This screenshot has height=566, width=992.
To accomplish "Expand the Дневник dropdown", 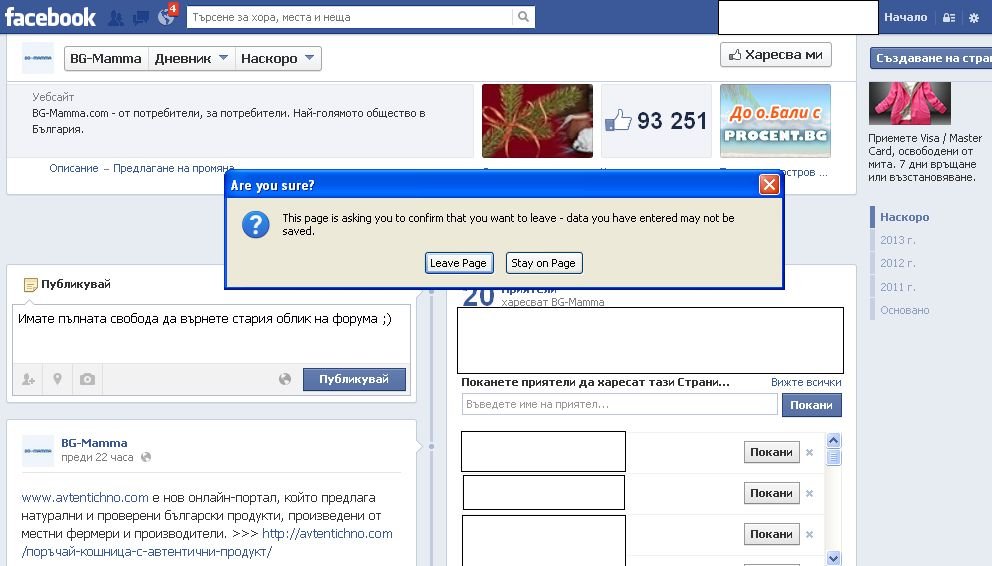I will click(192, 59).
